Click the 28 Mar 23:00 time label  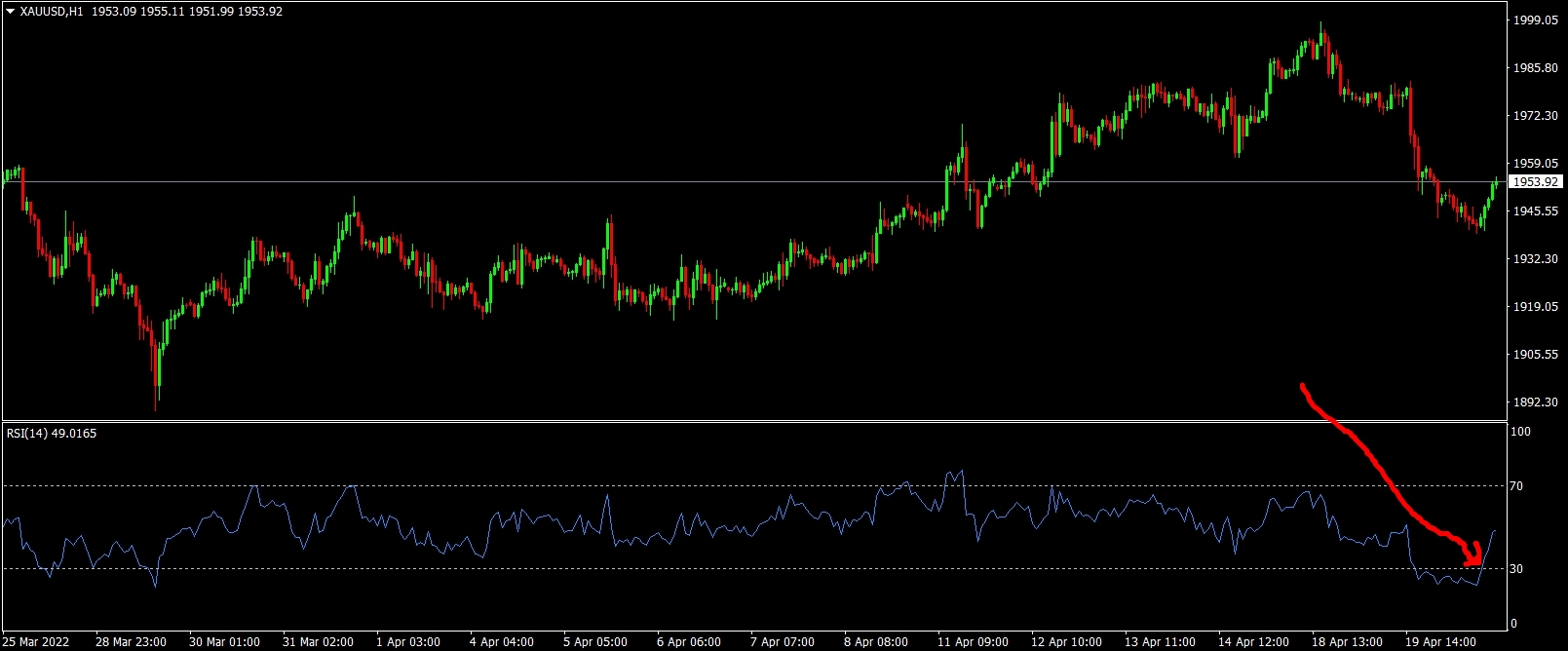tap(131, 642)
